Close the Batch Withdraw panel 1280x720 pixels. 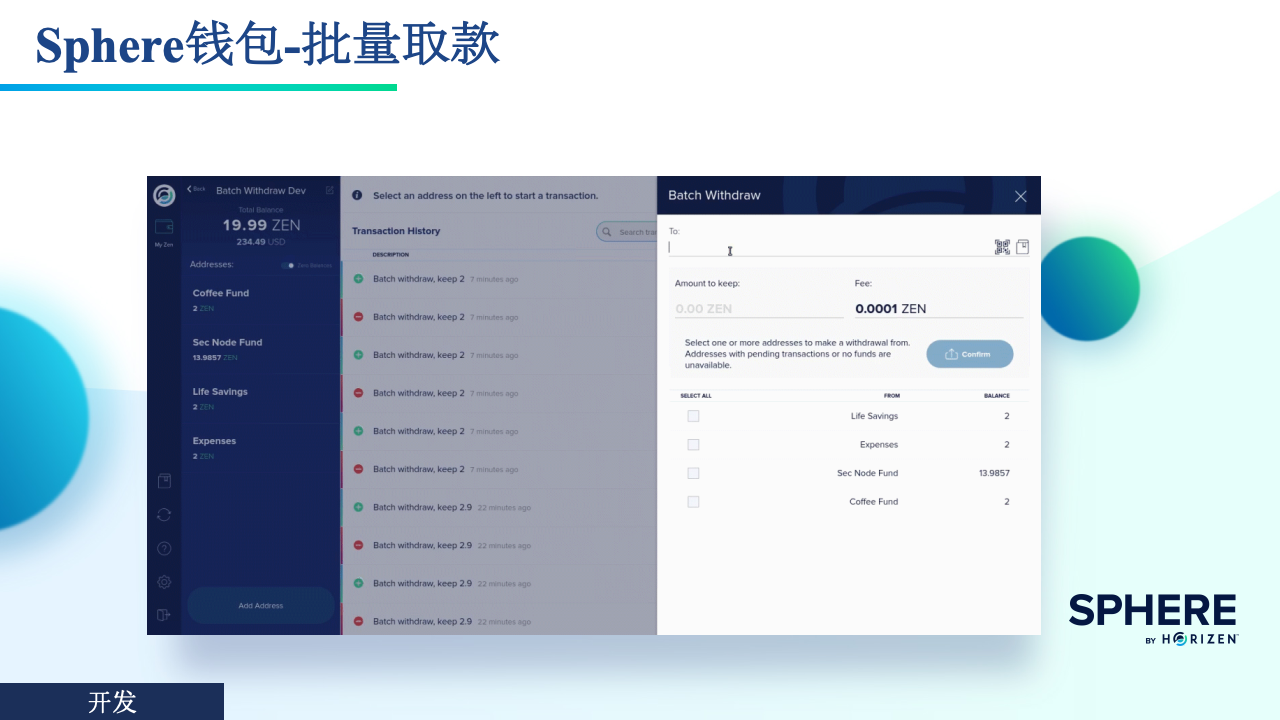pyautogui.click(x=1020, y=196)
